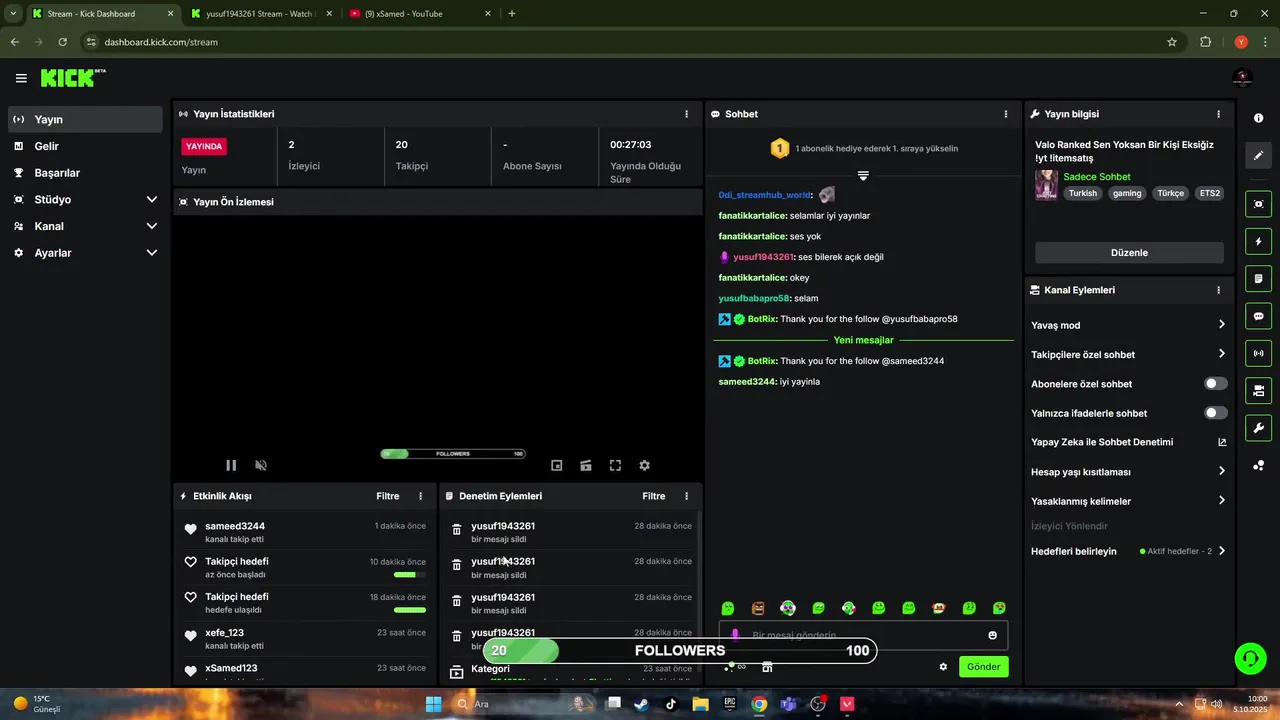Pause the stream preview
The height and width of the screenshot is (720, 1280).
click(231, 465)
